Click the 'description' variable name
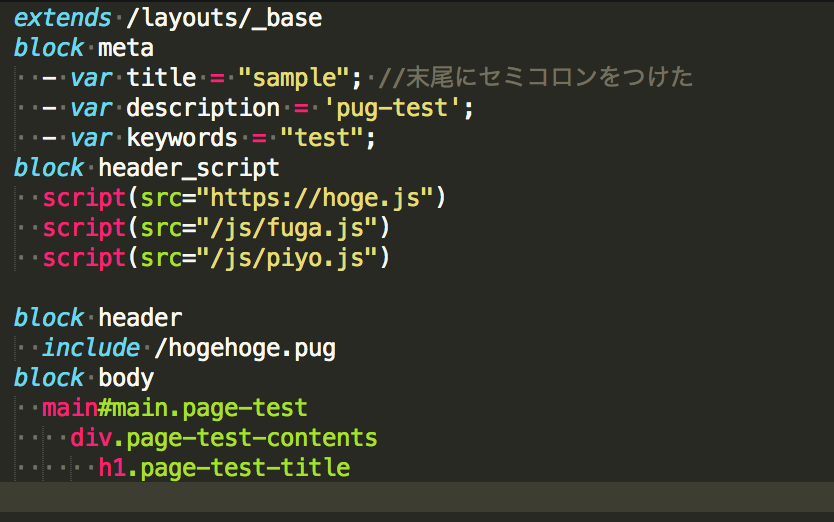Image resolution: width=834 pixels, height=522 pixels. (x=203, y=108)
